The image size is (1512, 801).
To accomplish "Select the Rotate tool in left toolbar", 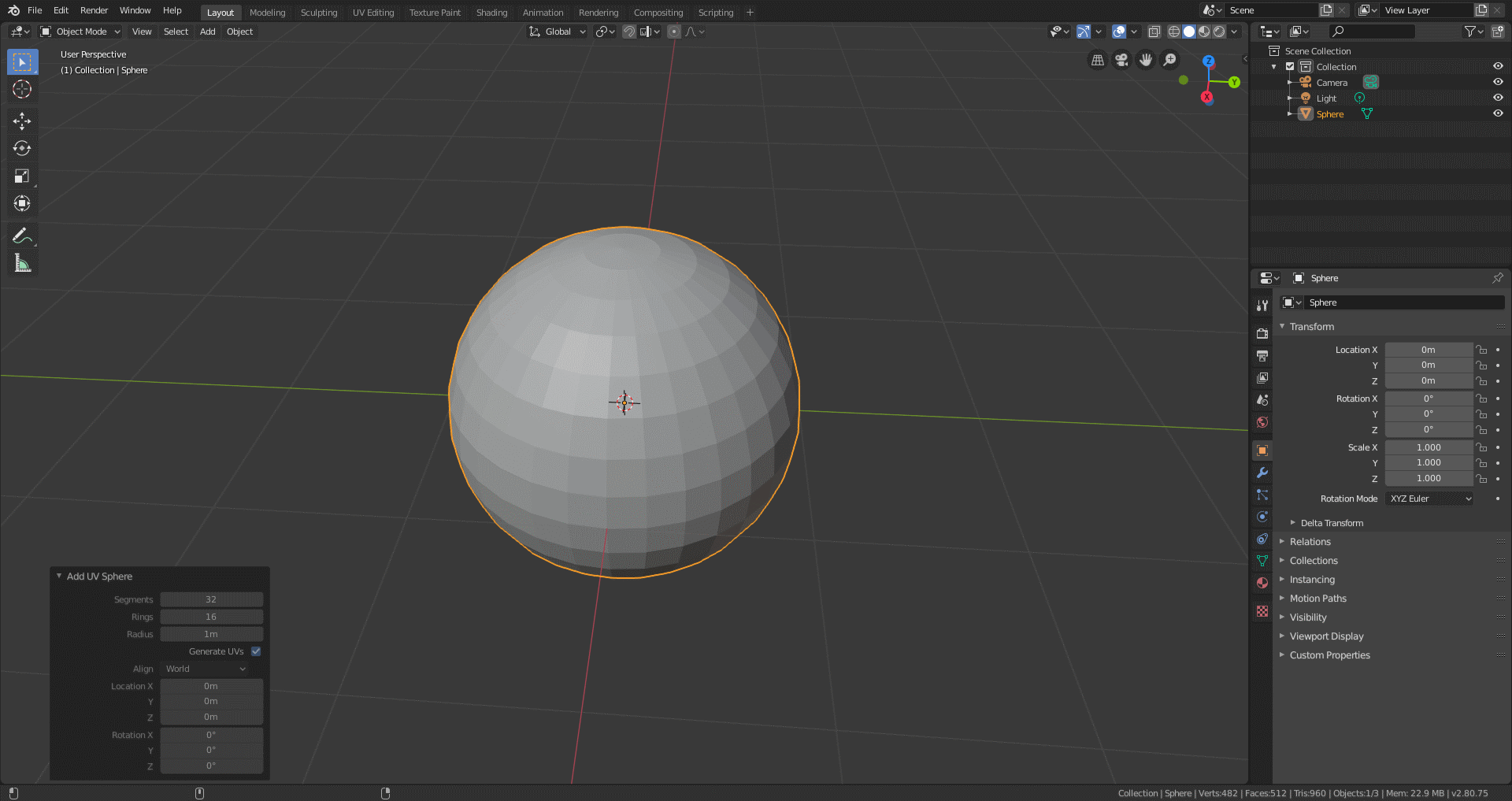I will [x=22, y=148].
